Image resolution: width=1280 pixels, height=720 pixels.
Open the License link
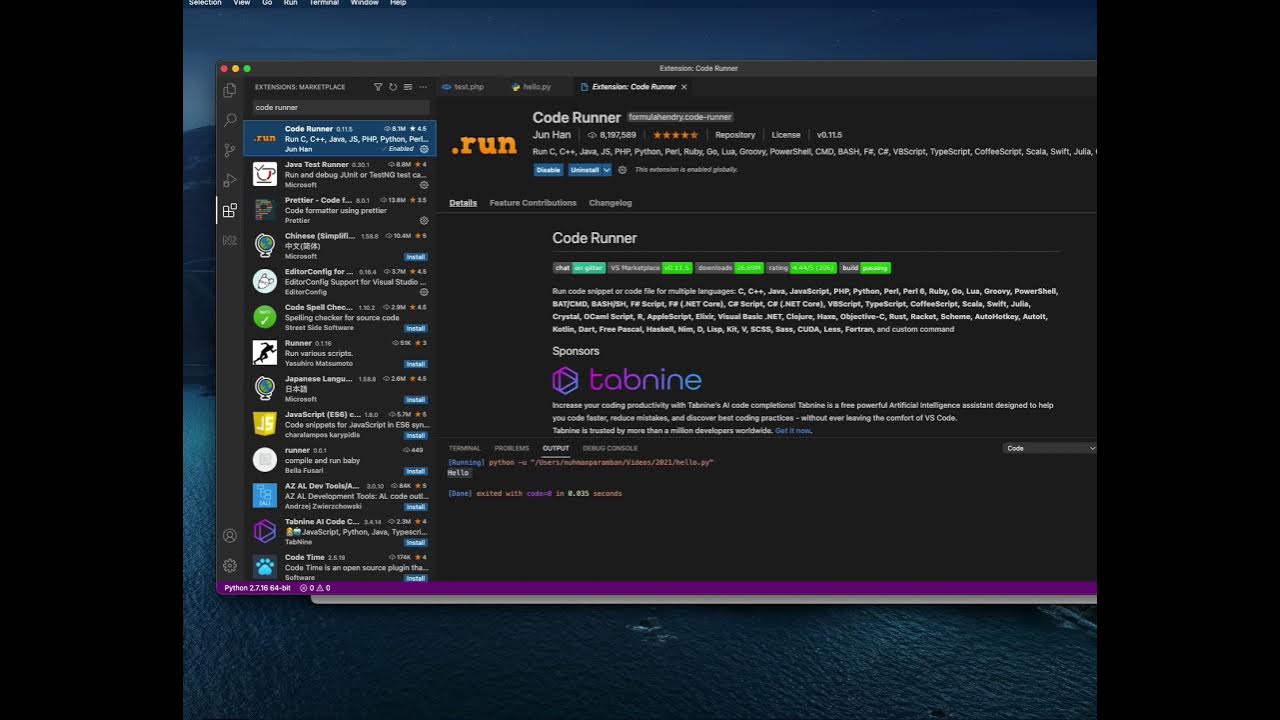coord(786,135)
